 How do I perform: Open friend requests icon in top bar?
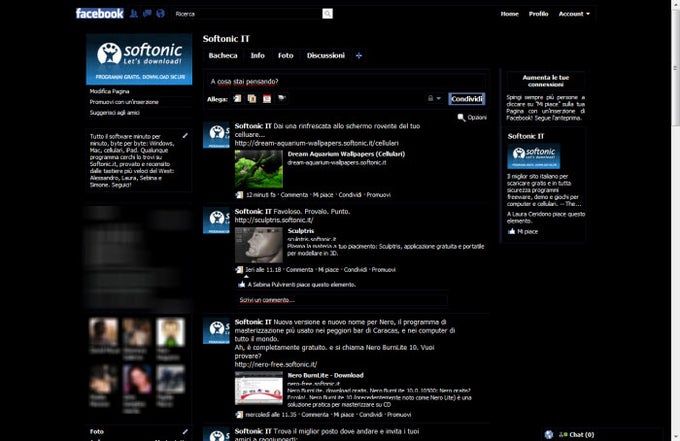pos(134,13)
